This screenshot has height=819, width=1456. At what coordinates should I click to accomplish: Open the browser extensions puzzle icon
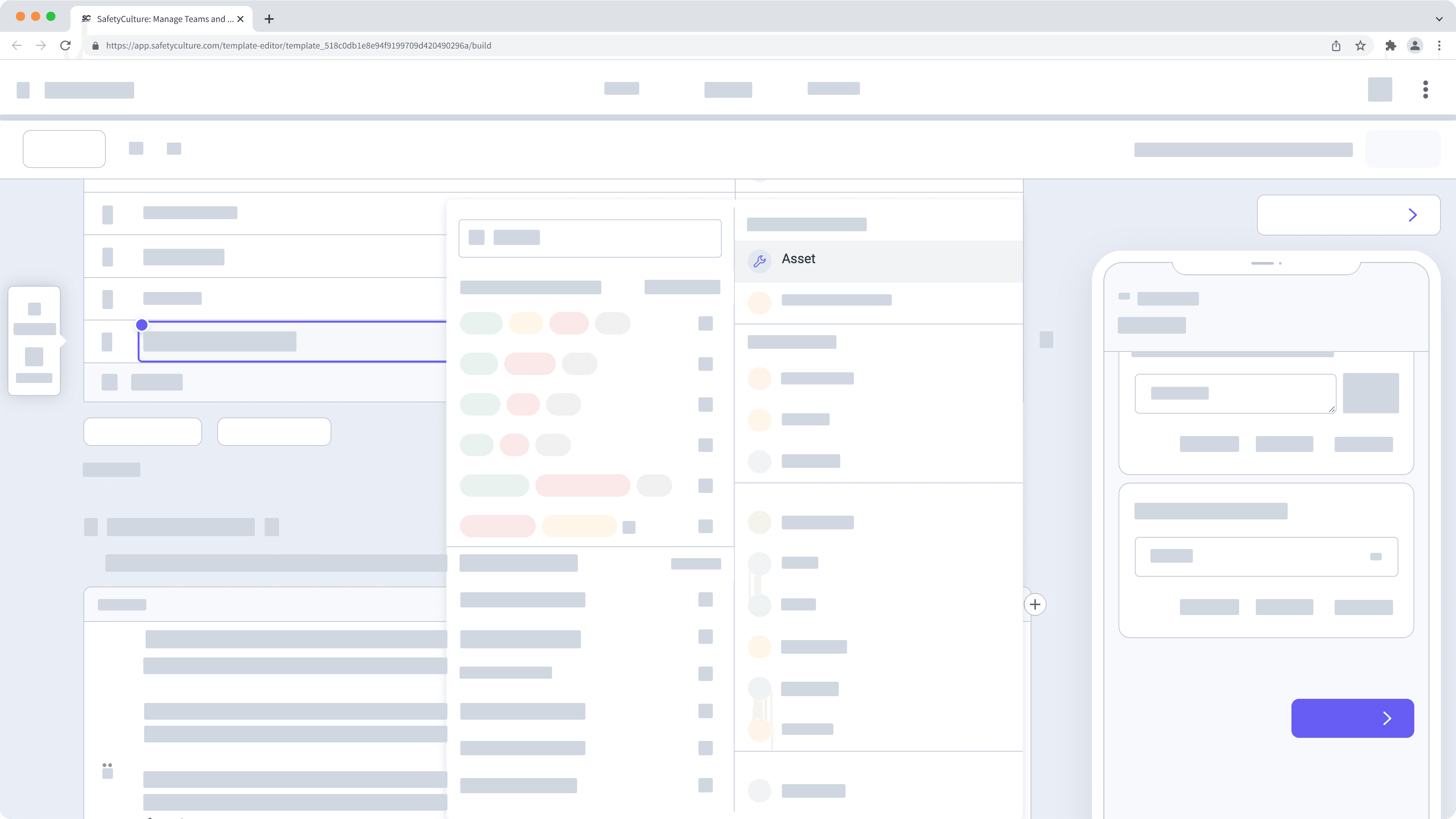tap(1391, 46)
